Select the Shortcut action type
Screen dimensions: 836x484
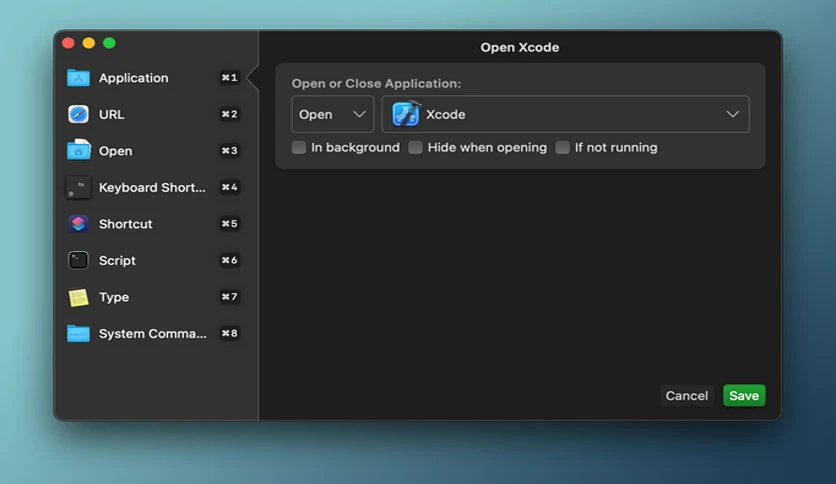tap(155, 224)
